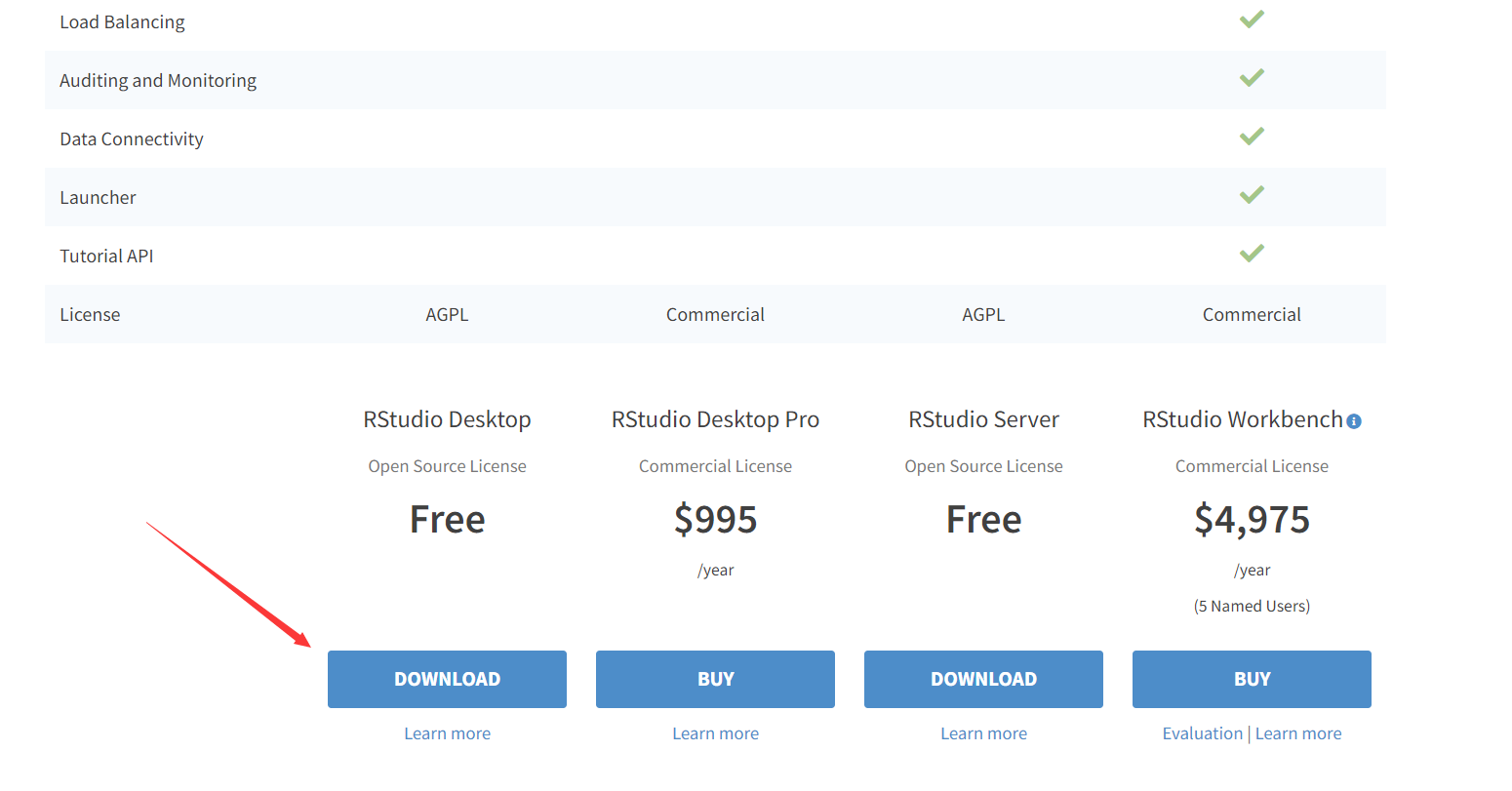Click Commercial License under RStudio Desktop Pro
The image size is (1512, 791).
point(715,466)
